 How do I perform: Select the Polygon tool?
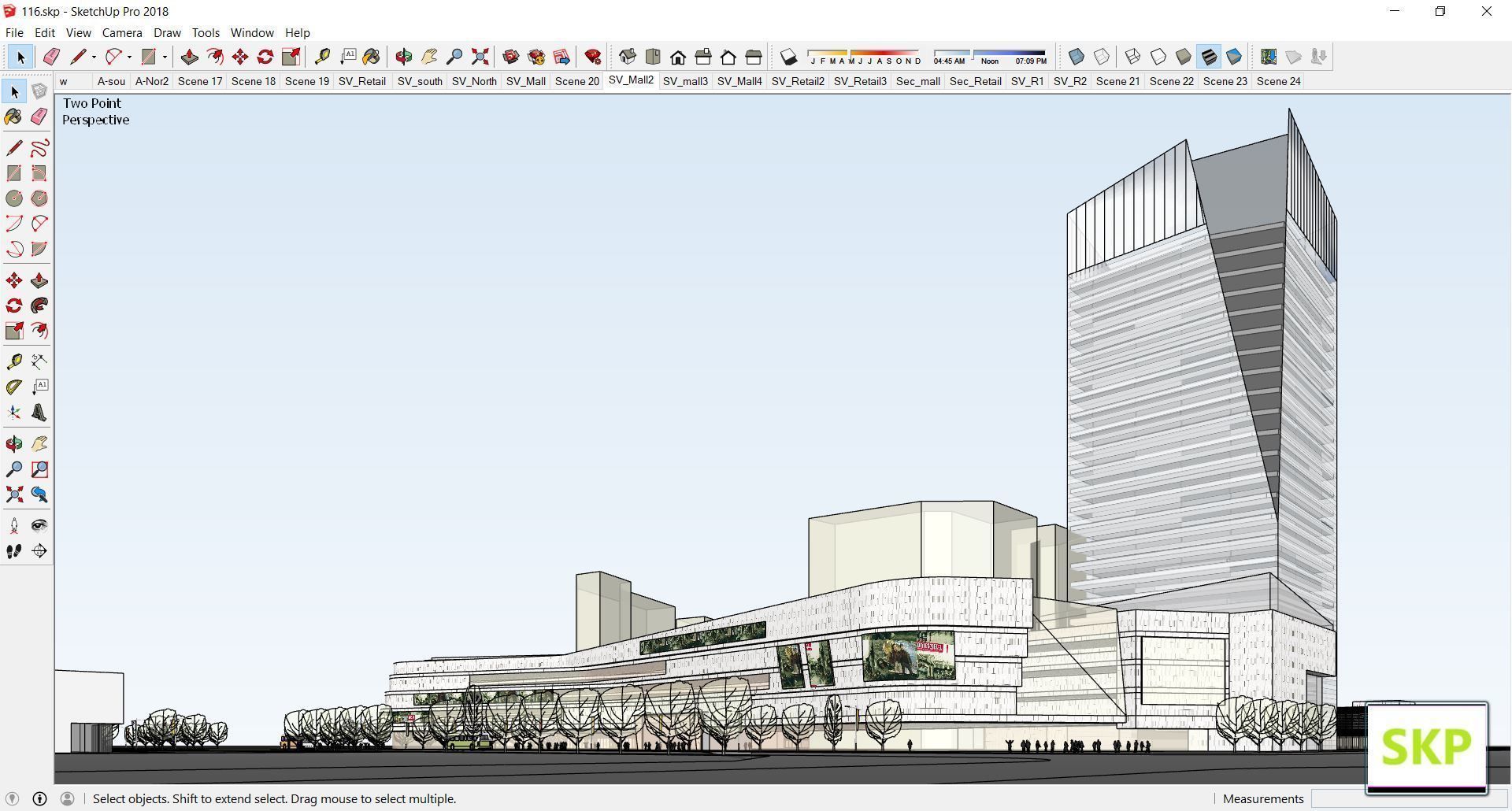[39, 198]
